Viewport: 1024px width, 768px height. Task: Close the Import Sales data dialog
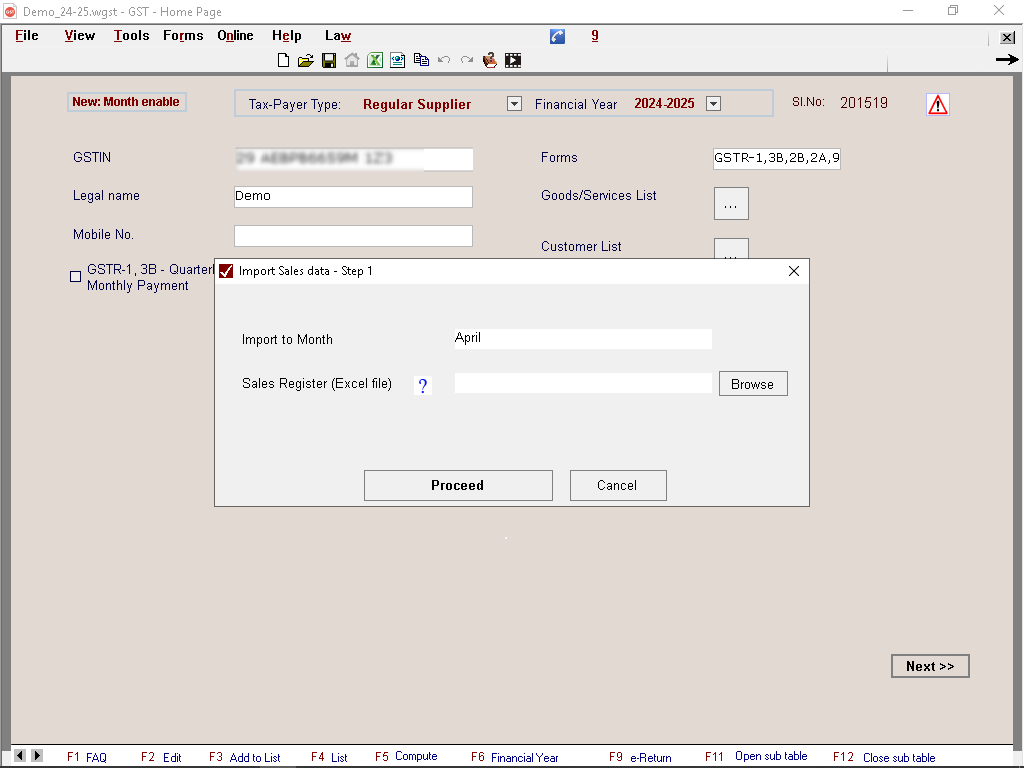[x=794, y=271]
